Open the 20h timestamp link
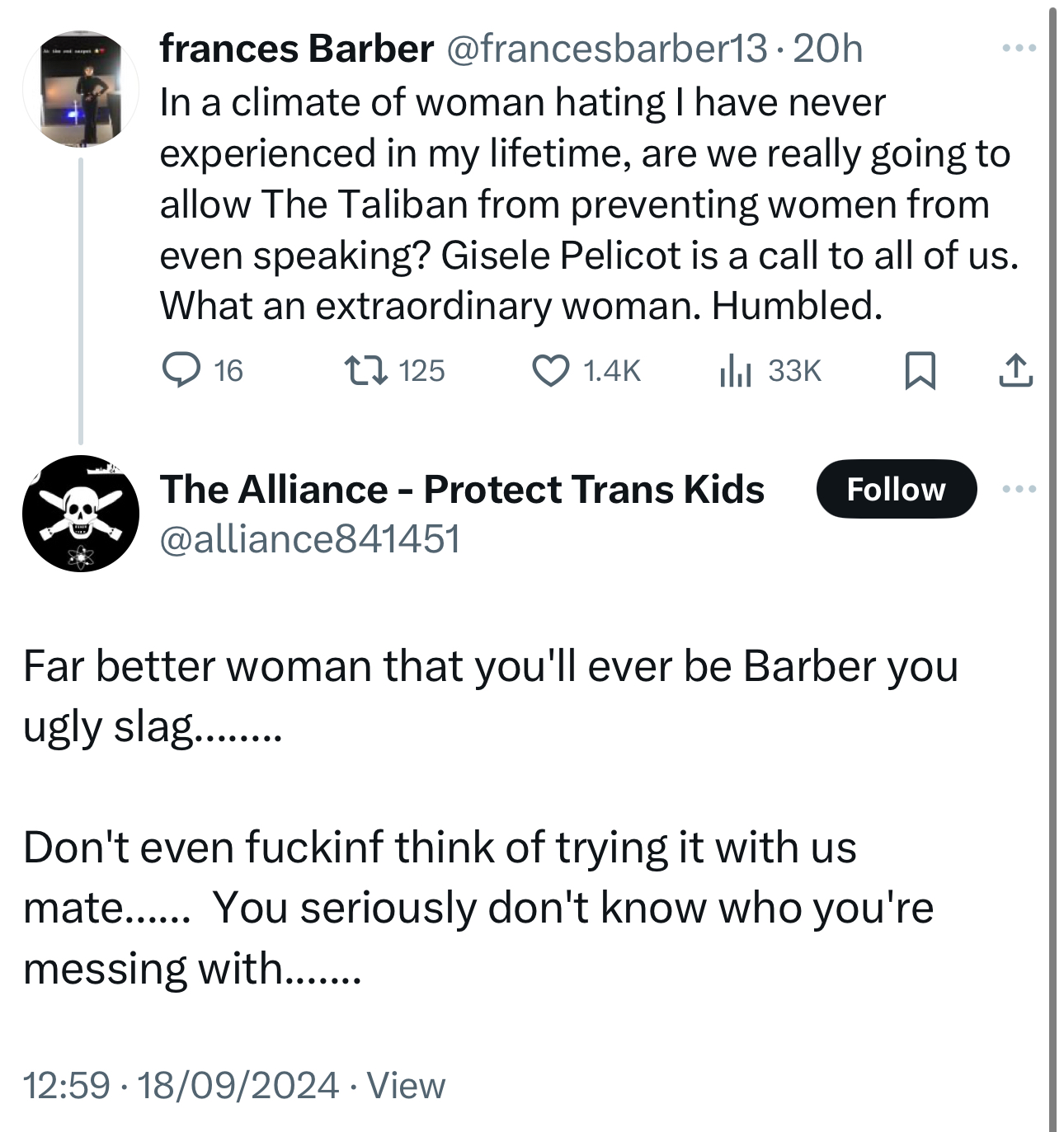1064x1132 pixels. tap(827, 49)
